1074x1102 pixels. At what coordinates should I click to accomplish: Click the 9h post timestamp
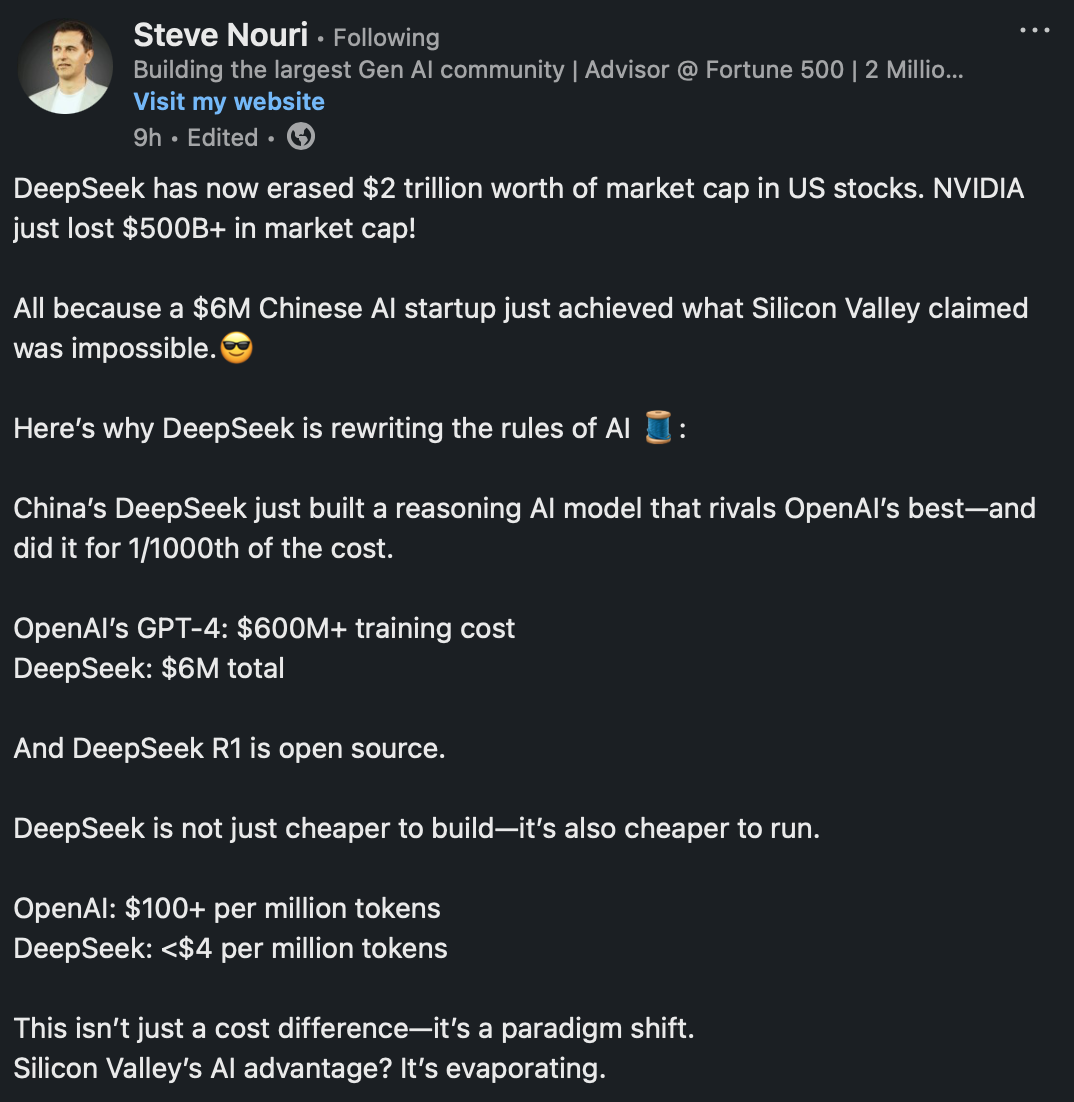click(148, 138)
